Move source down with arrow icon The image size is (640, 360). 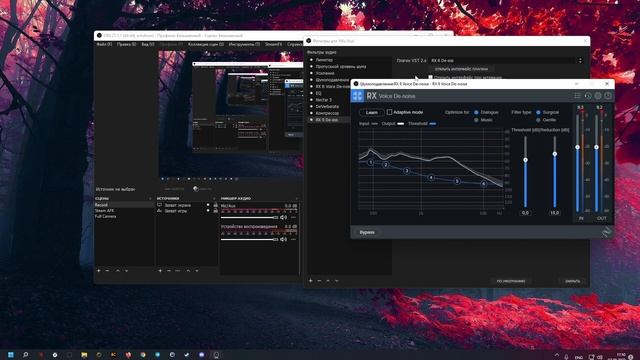[197, 271]
